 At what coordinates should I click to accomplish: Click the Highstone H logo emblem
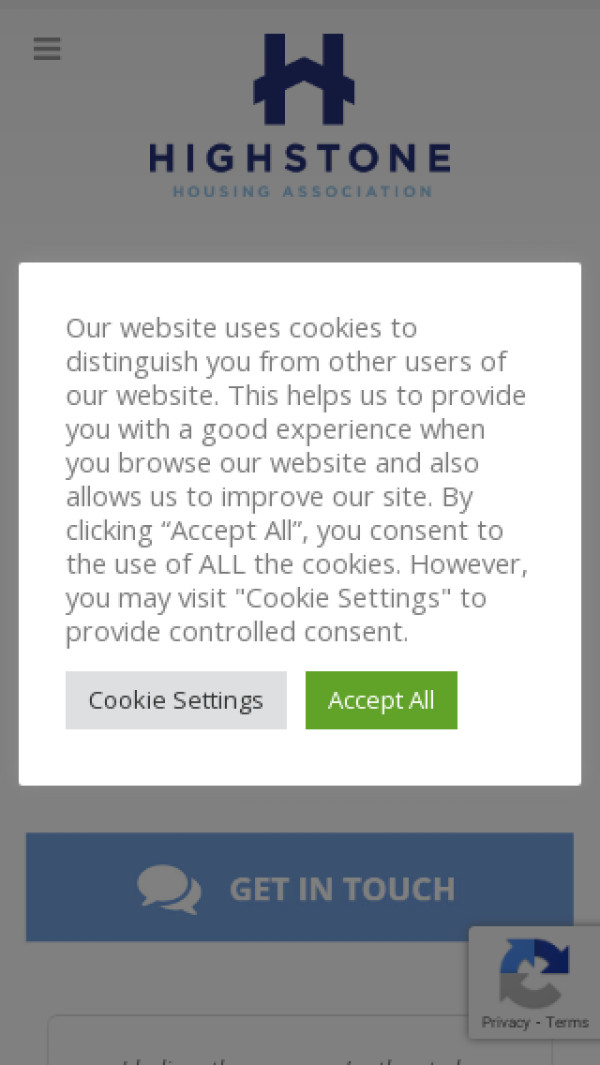(303, 79)
